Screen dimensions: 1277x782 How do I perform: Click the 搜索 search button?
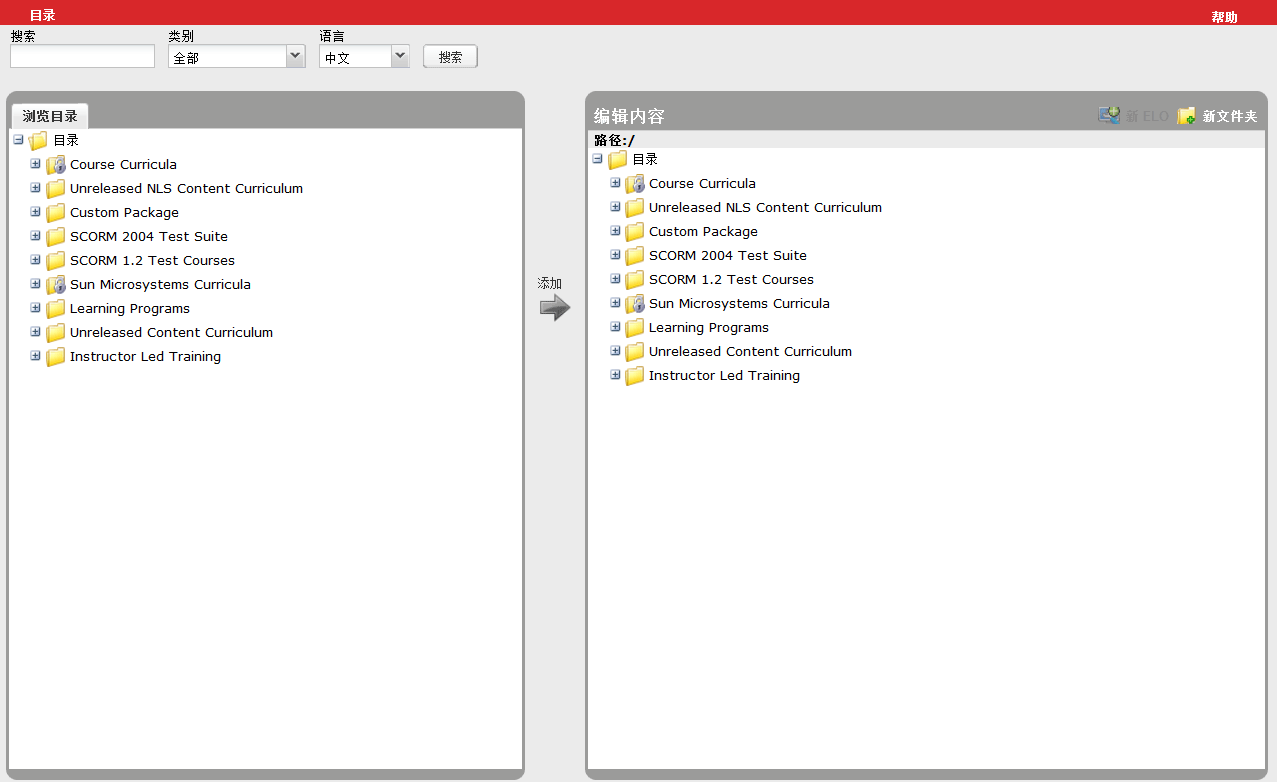pos(449,56)
